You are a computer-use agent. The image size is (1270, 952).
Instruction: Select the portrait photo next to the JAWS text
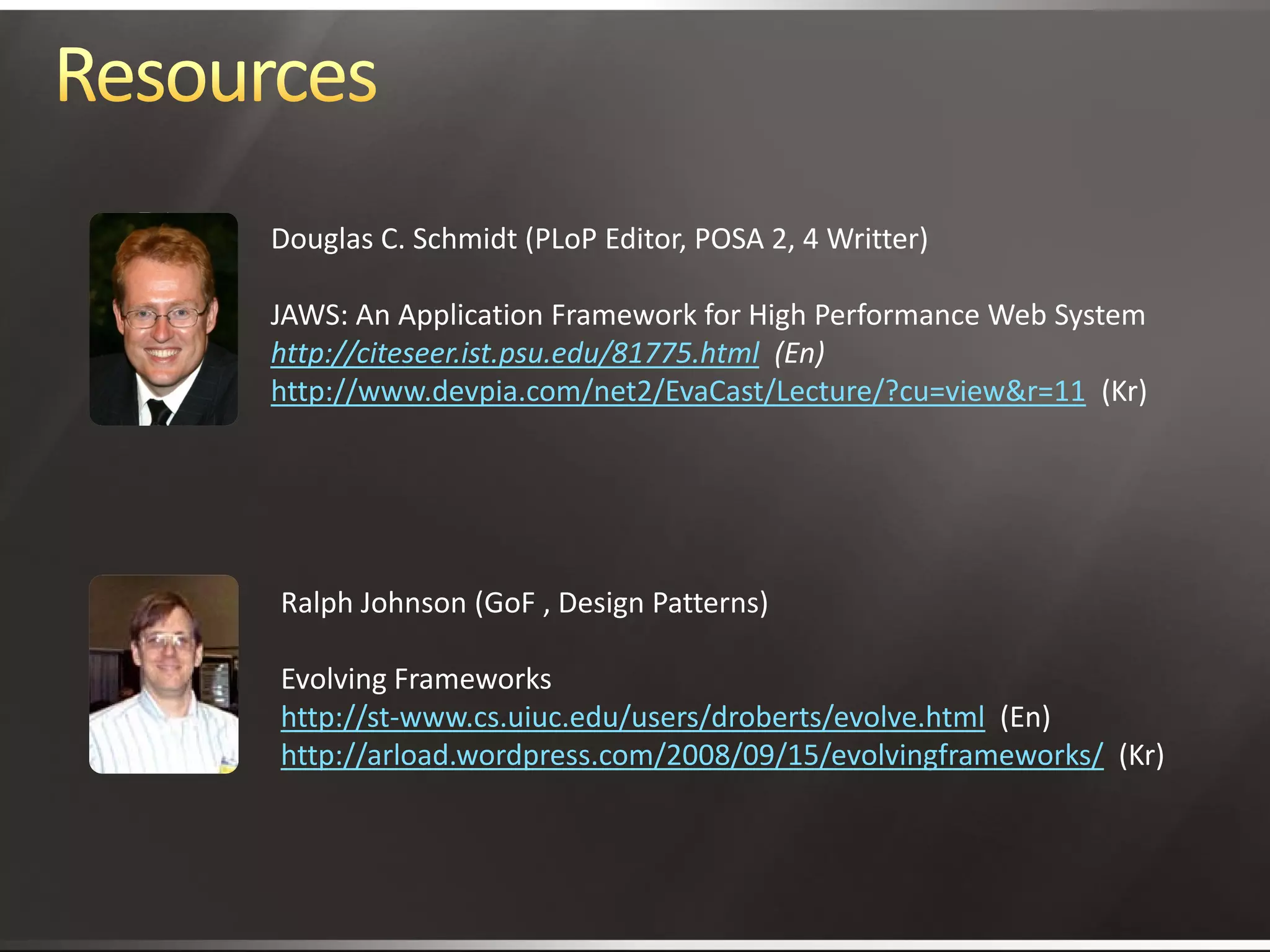point(164,319)
